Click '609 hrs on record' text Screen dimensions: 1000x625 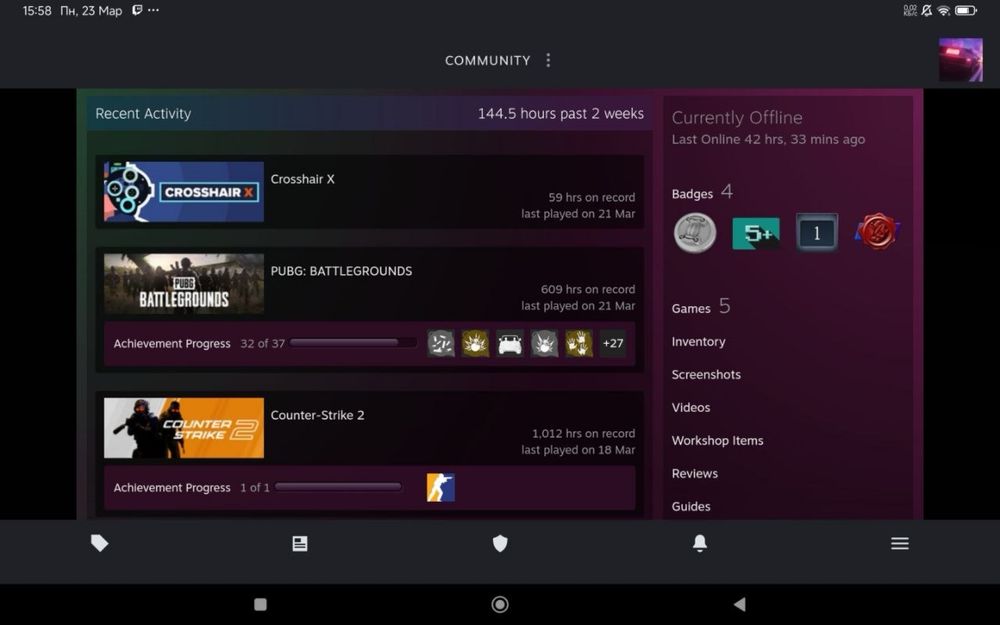tap(588, 289)
